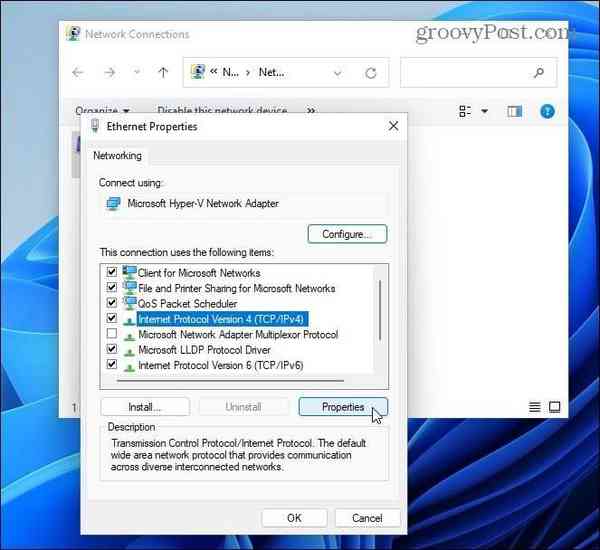The width and height of the screenshot is (600, 550).
Task: Click the Up one level arrow
Action: (x=163, y=72)
